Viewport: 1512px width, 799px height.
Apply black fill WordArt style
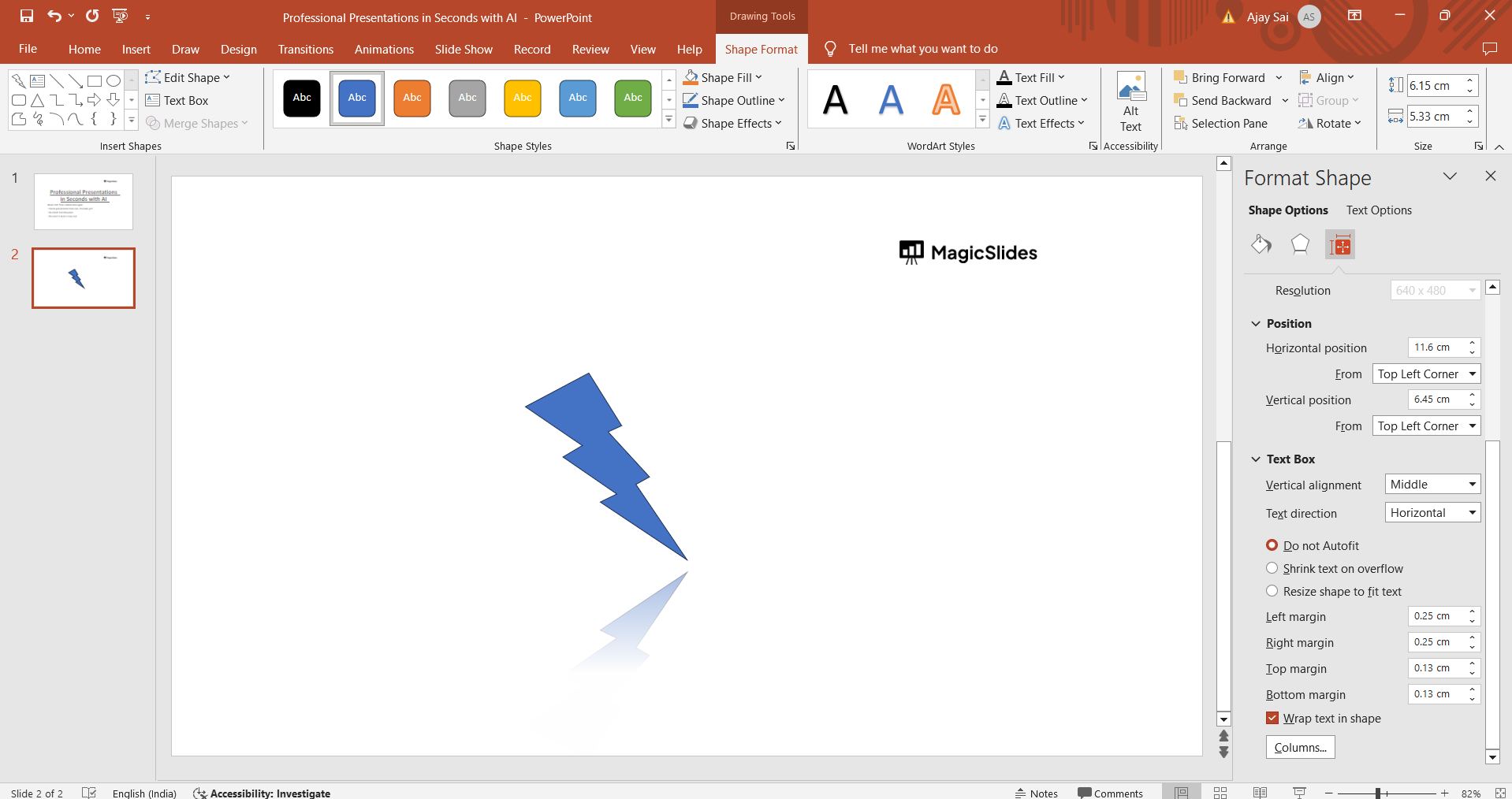[836, 99]
